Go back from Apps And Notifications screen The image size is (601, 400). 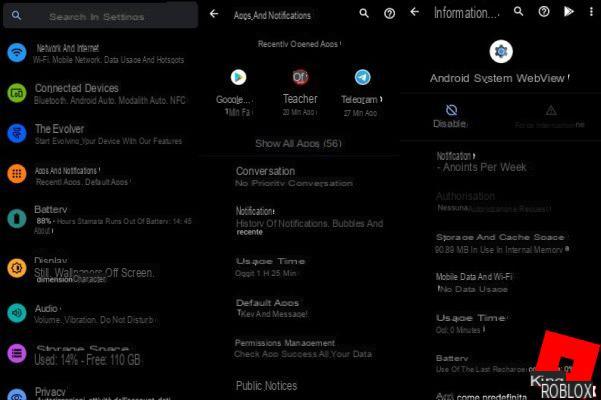point(214,14)
